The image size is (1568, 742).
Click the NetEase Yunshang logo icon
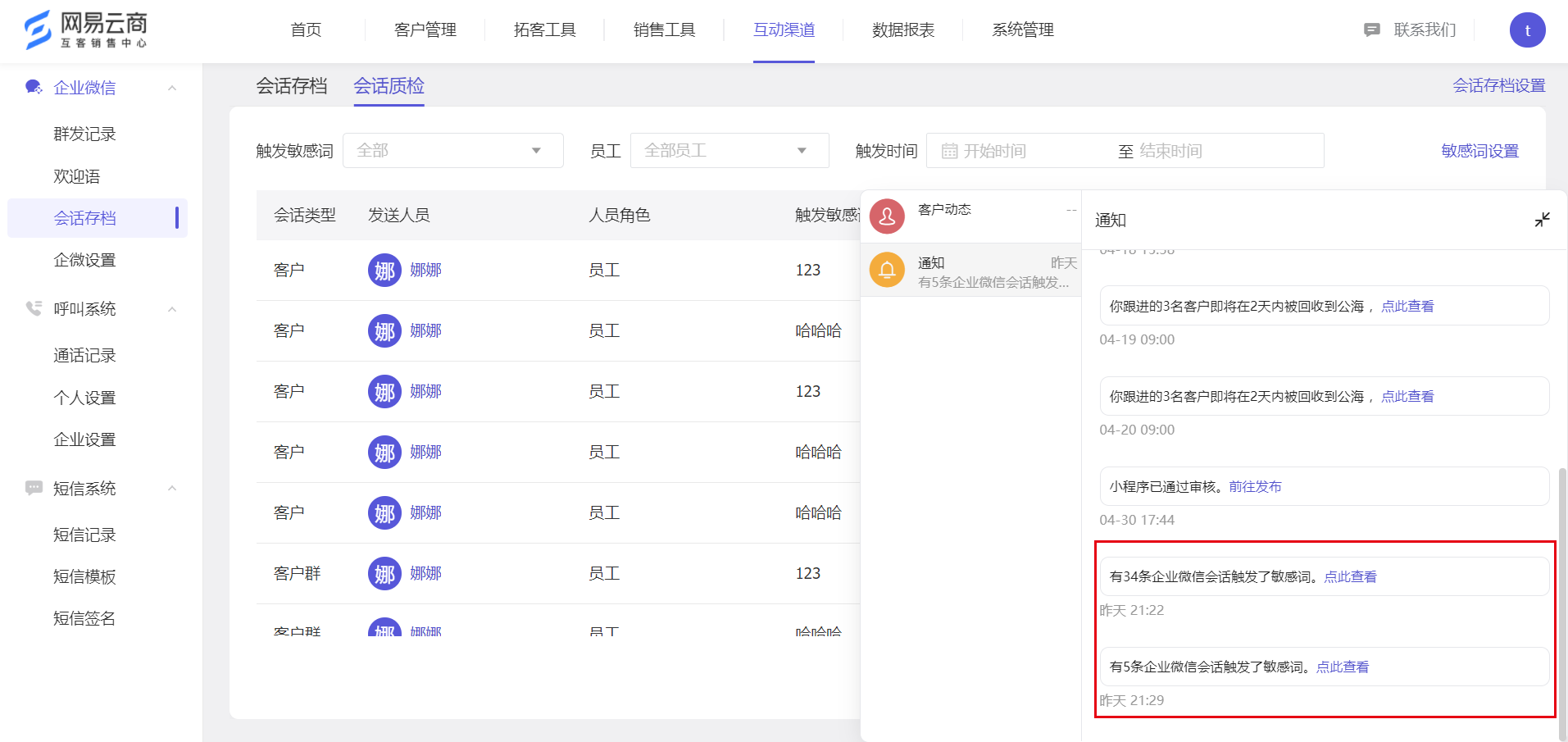[x=38, y=30]
